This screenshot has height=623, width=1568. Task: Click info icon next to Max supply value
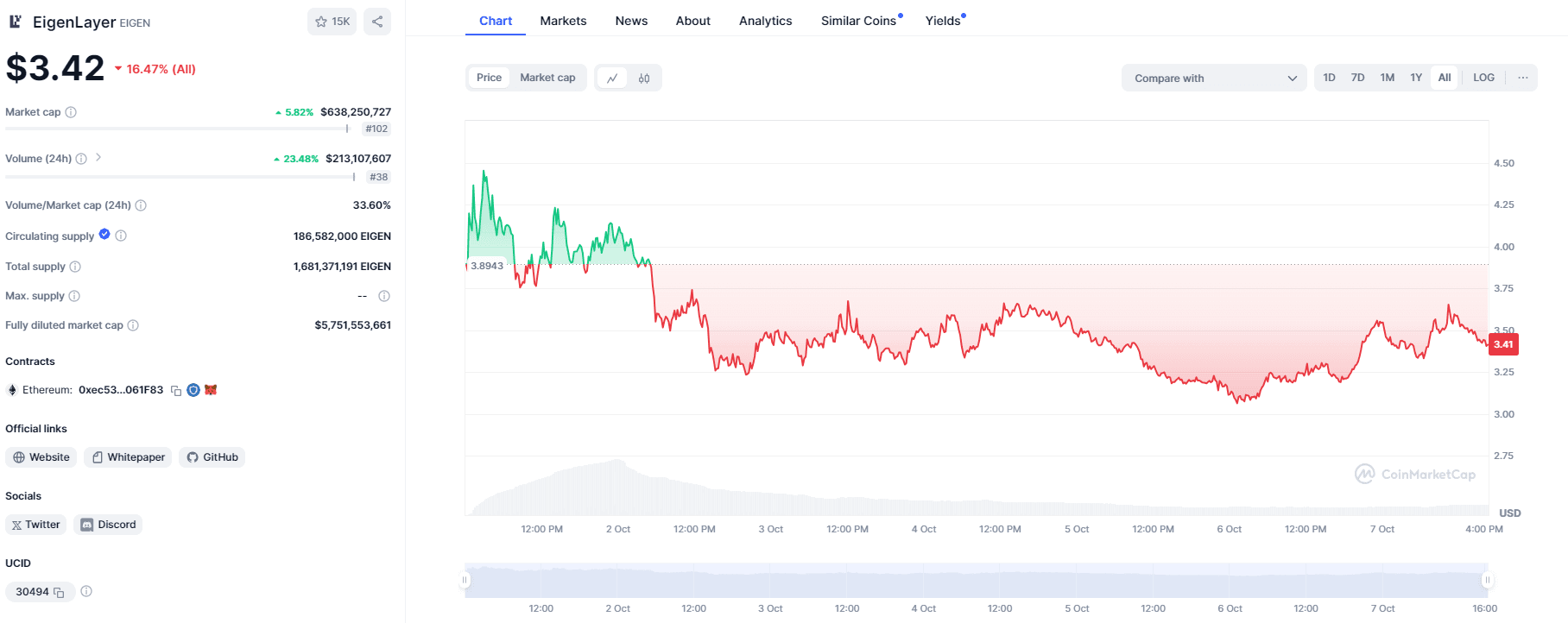[384, 296]
